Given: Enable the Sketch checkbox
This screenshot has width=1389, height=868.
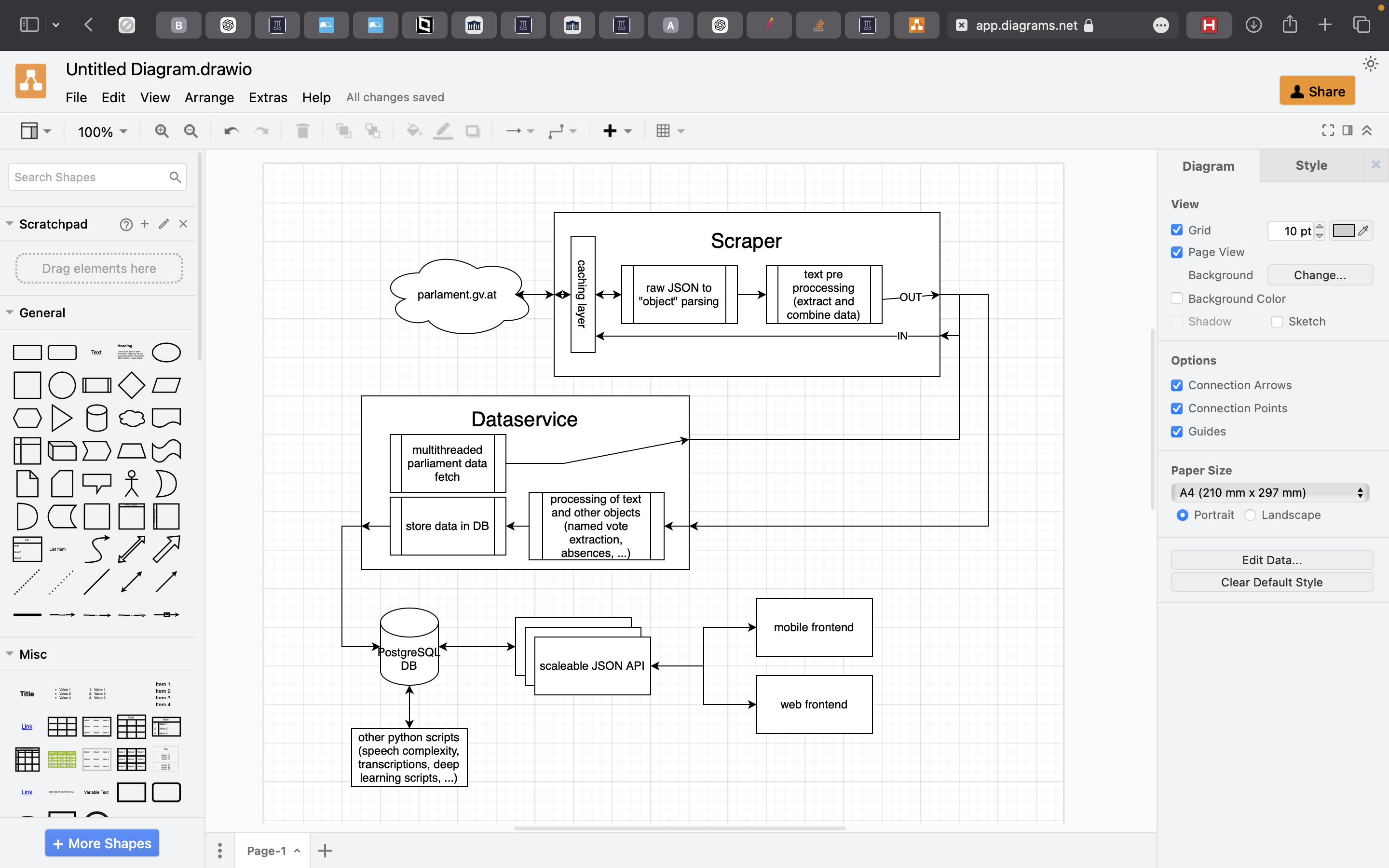Looking at the screenshot, I should (x=1277, y=322).
